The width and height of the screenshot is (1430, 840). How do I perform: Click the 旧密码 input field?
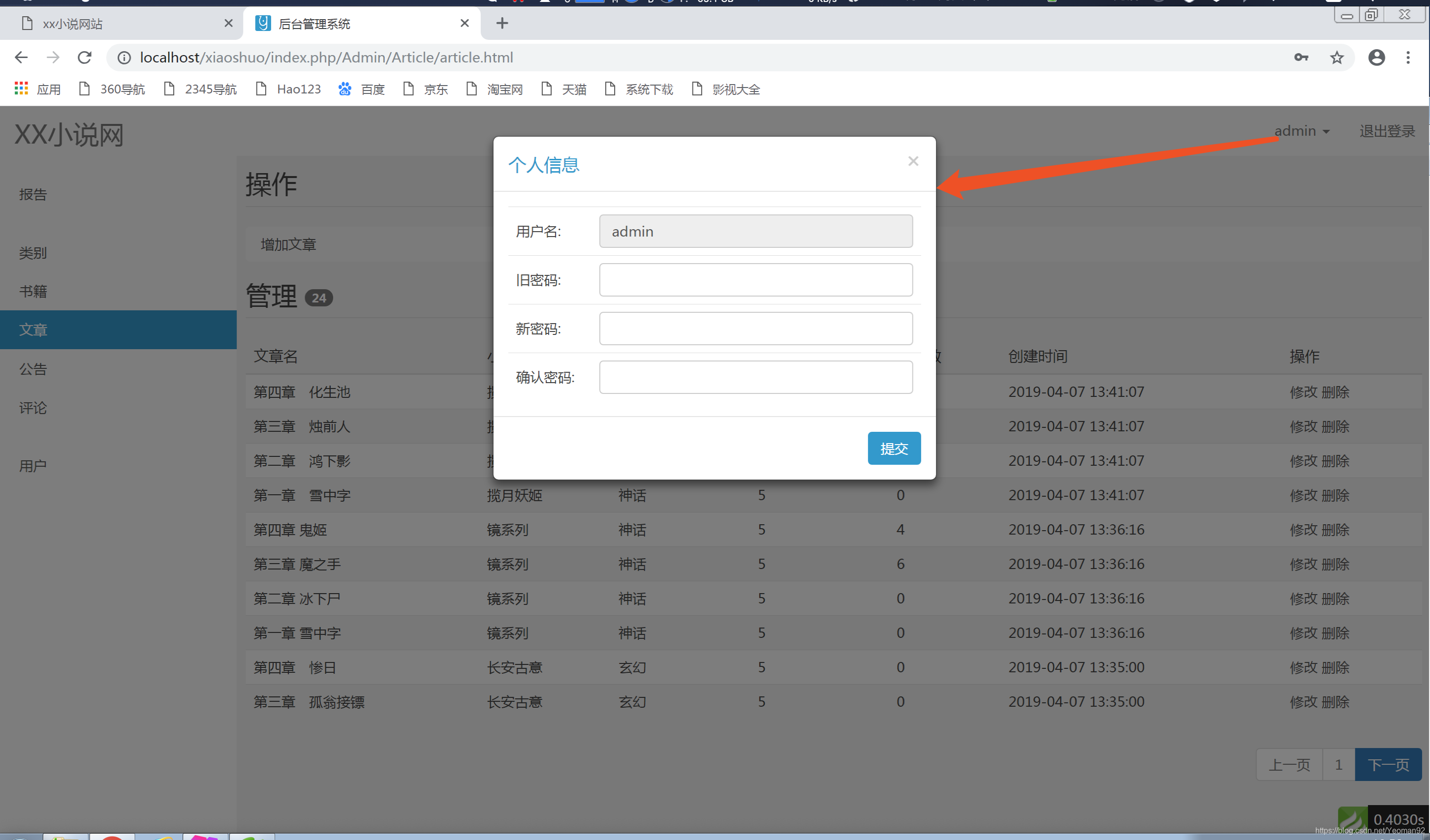pyautogui.click(x=756, y=280)
